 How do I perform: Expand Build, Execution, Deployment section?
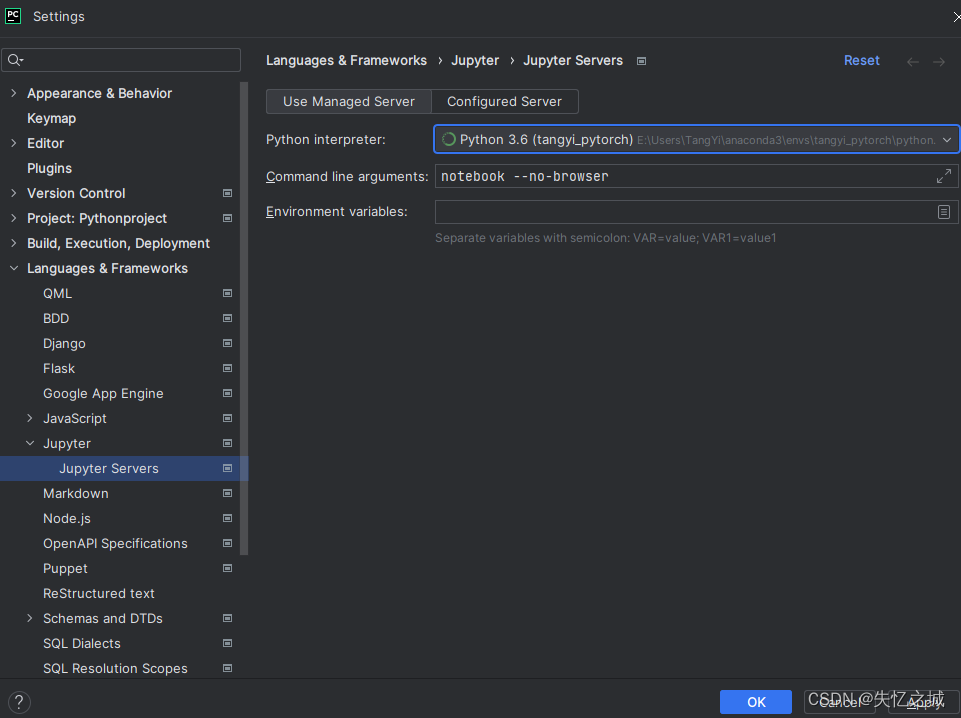pos(14,243)
